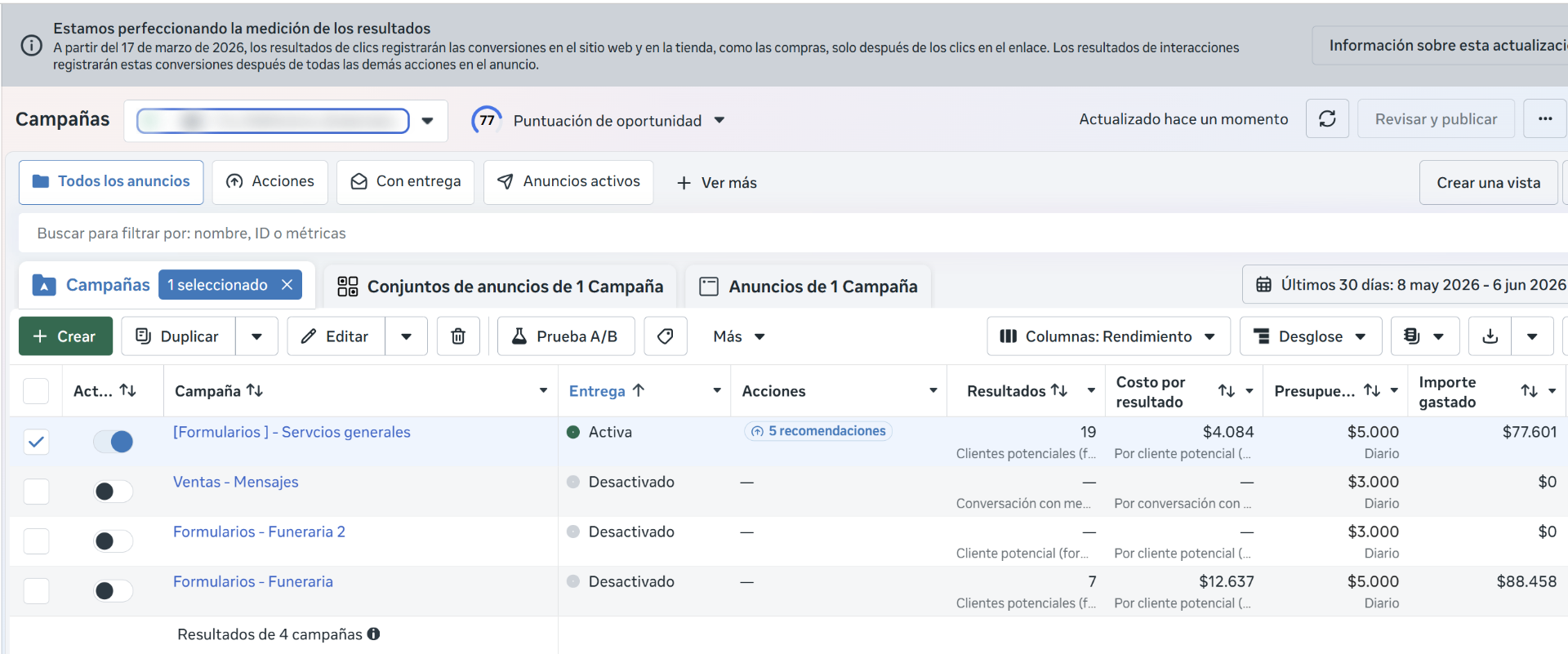Image resolution: width=1568 pixels, height=654 pixels.
Task: Sort by Presupuesto column arrows
Action: click(x=1372, y=390)
